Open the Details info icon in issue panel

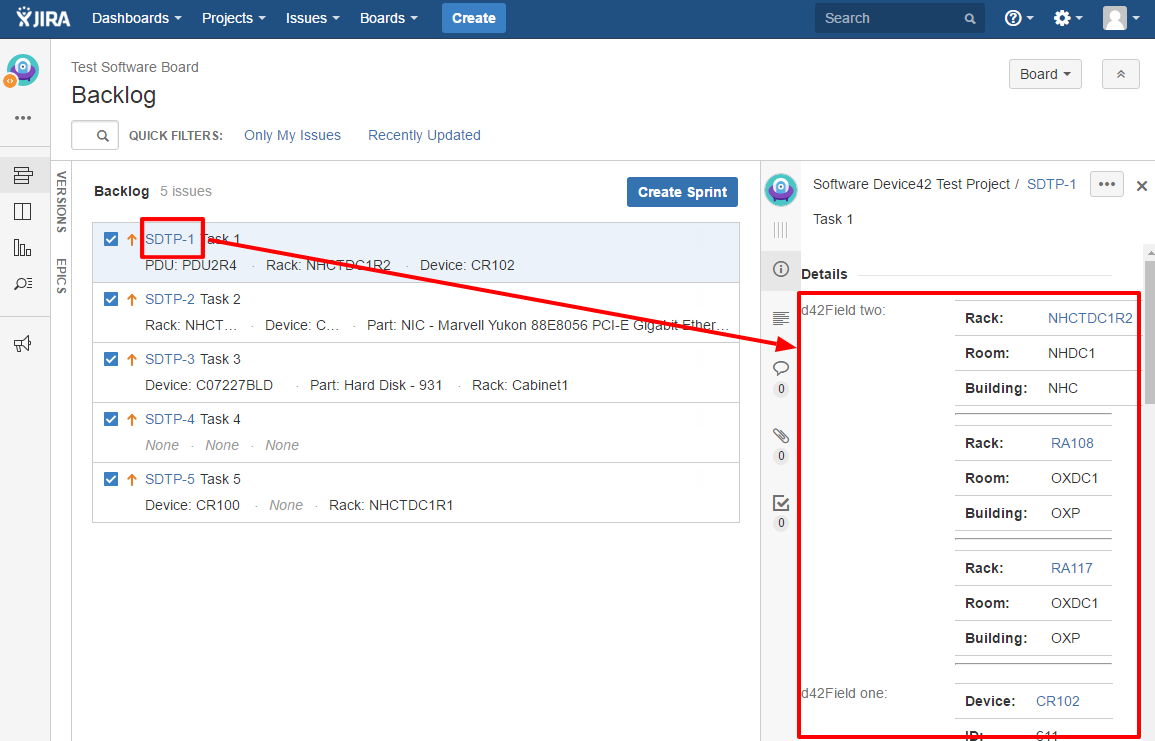[781, 270]
